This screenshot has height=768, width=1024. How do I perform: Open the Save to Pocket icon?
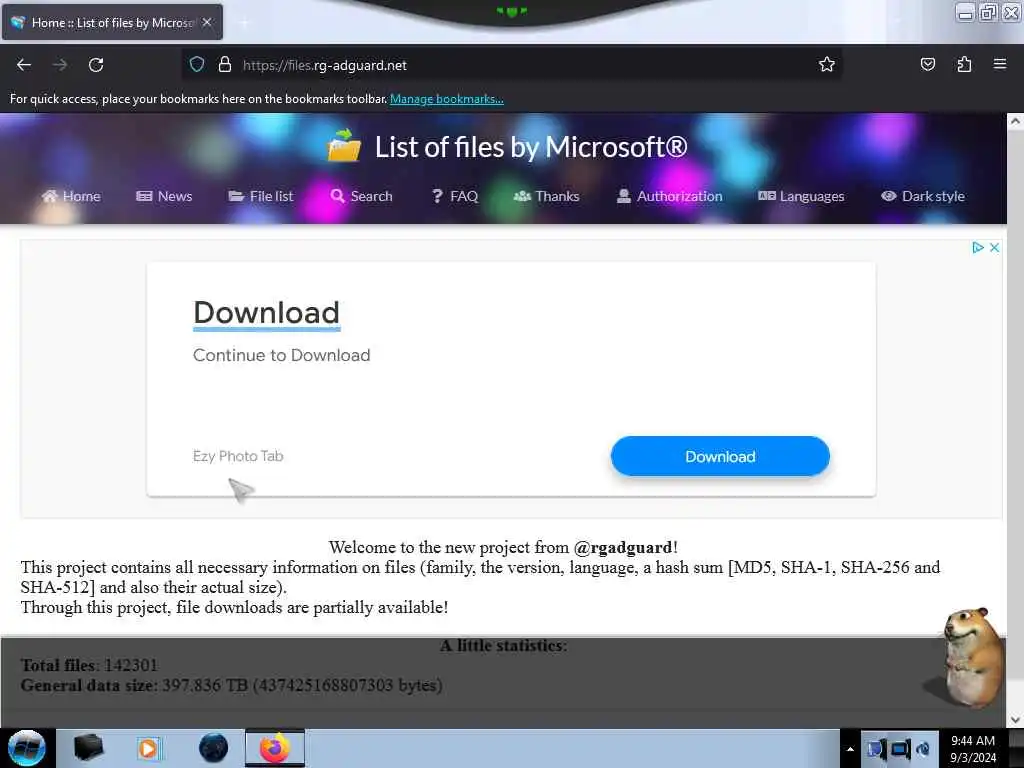click(928, 65)
